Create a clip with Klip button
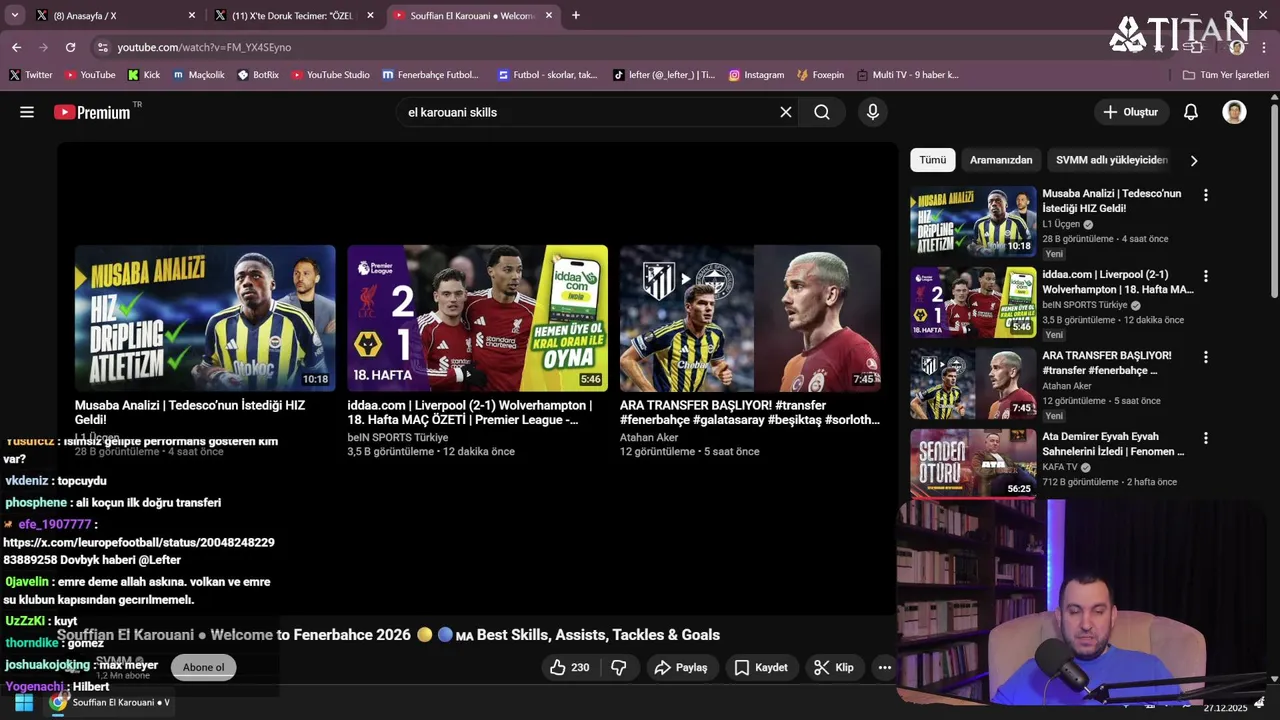Screen dimensions: 1280x720 coord(834,667)
